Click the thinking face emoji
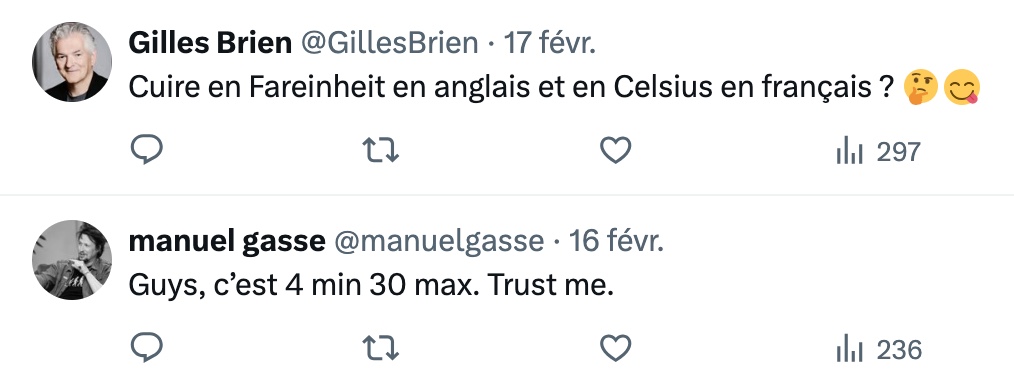Screen dimensions: 1014x392 [921, 88]
